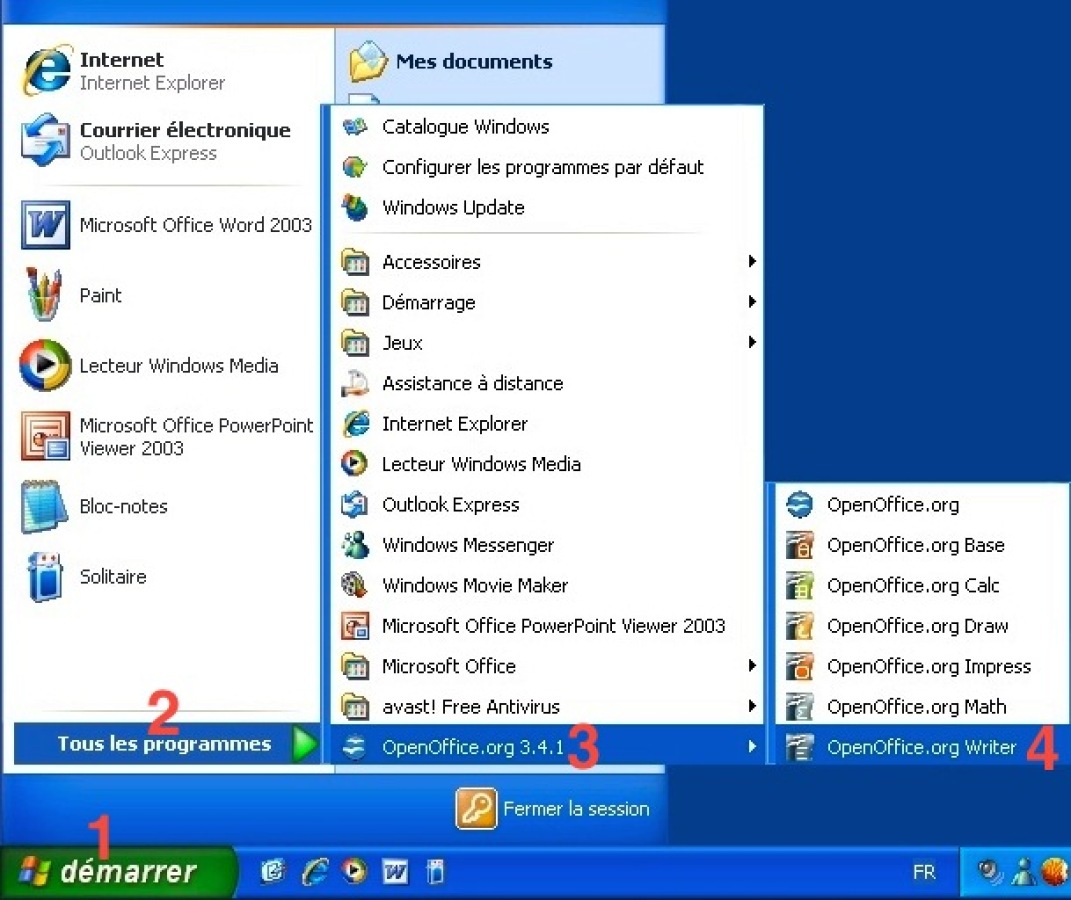
Task: Launch OpenOffice.org Math
Action: point(922,706)
